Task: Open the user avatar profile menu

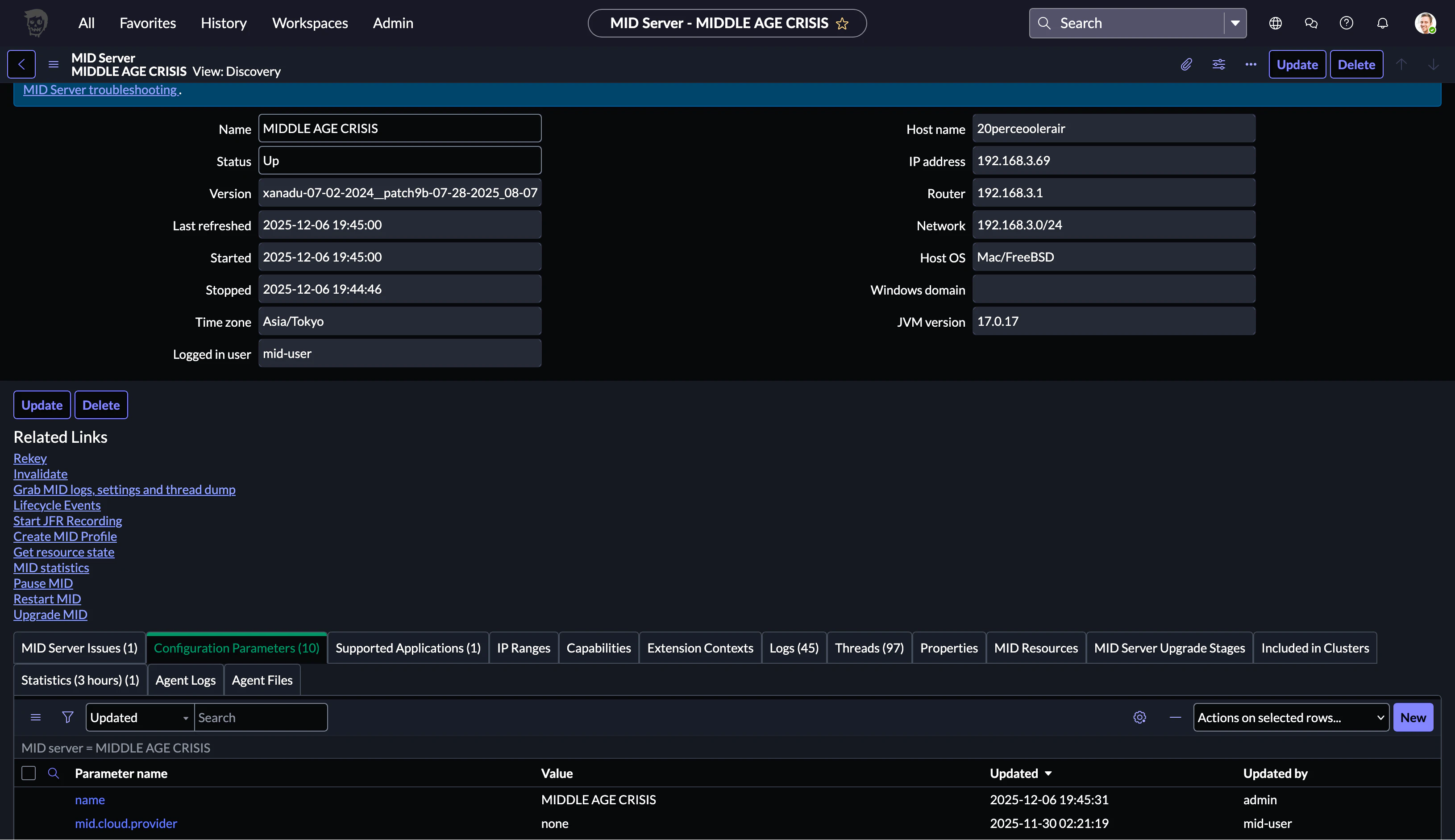Action: 1425,23
